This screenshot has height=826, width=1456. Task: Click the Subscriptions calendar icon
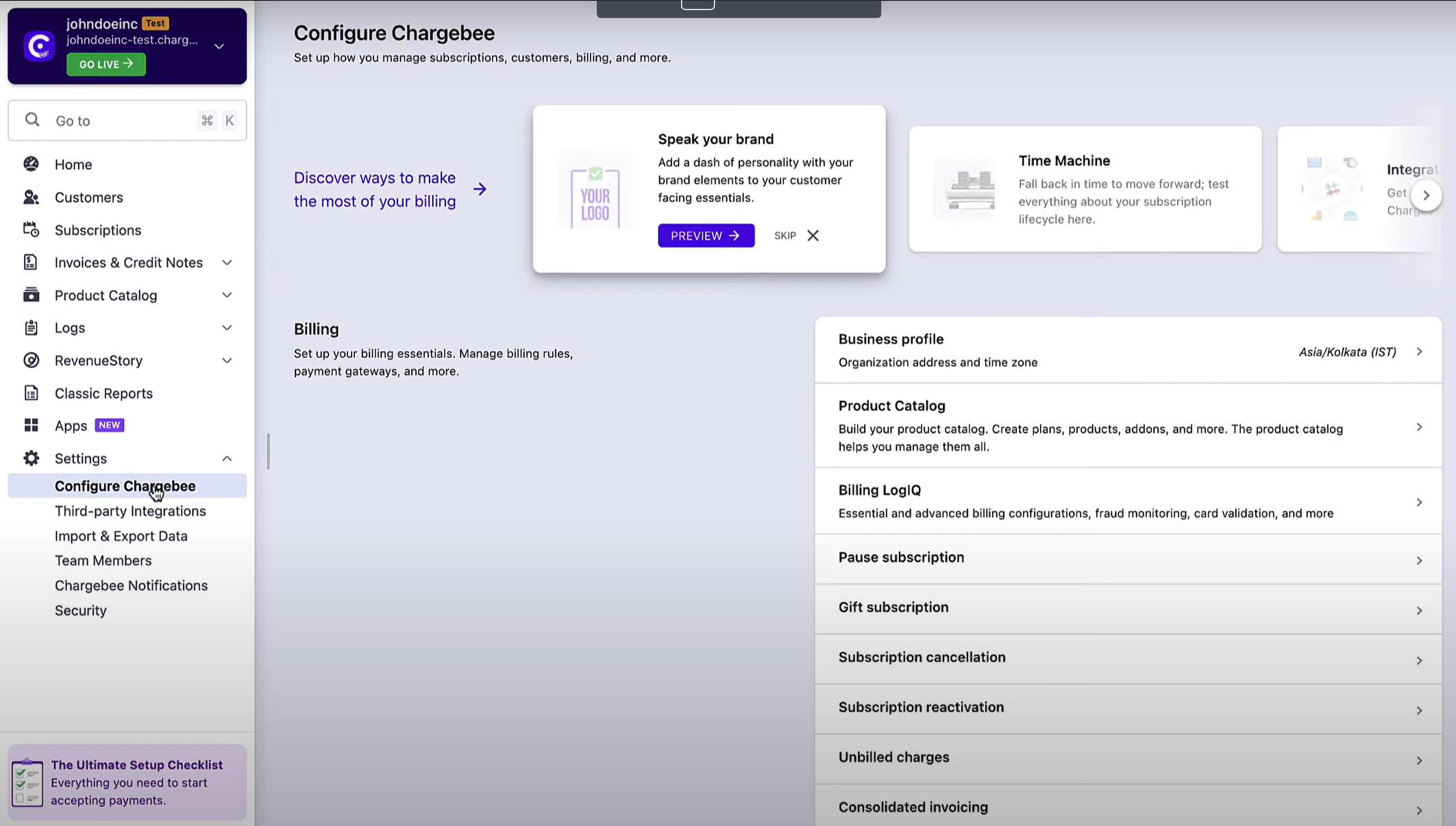tap(31, 230)
